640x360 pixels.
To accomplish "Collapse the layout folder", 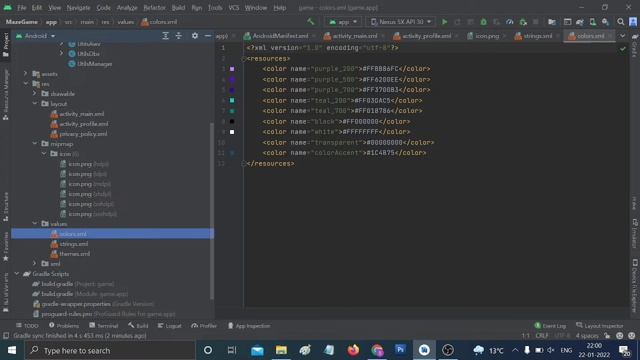I will click(35, 104).
